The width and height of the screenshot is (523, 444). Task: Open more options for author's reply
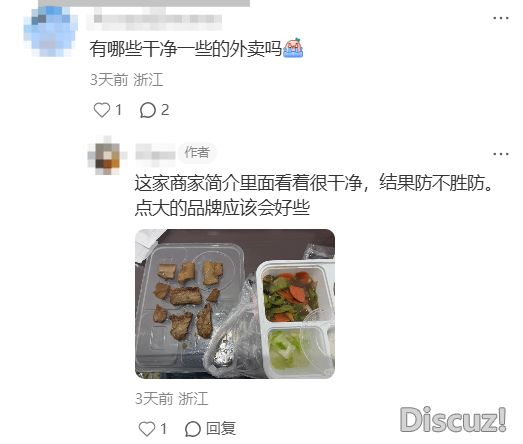[x=501, y=154]
